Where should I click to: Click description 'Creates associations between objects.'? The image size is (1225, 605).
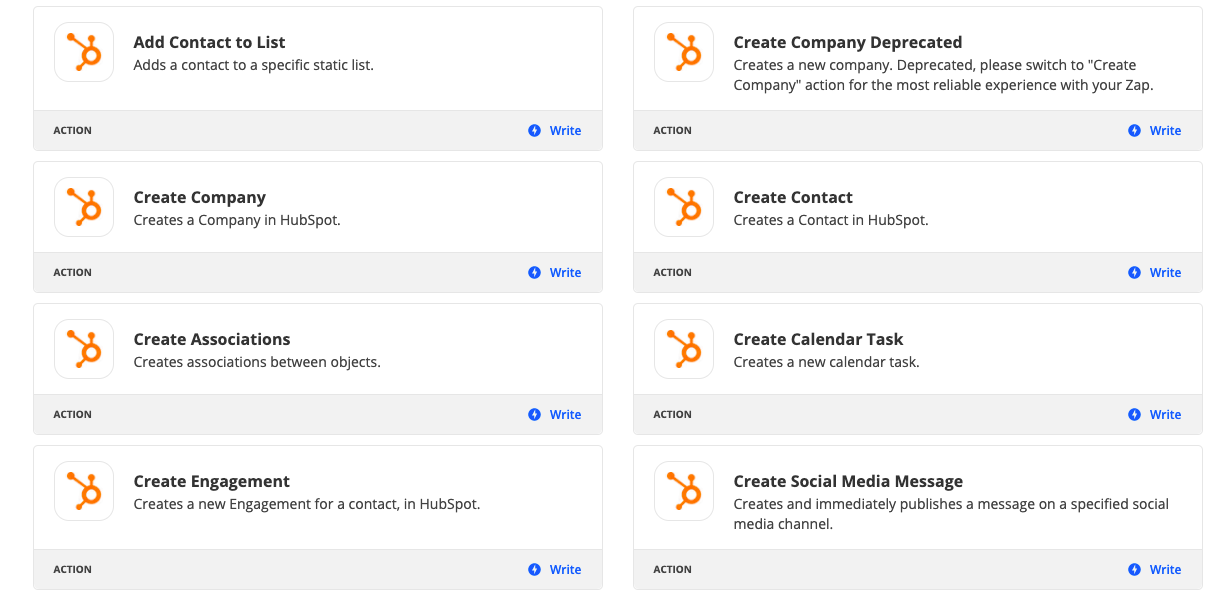pos(257,363)
